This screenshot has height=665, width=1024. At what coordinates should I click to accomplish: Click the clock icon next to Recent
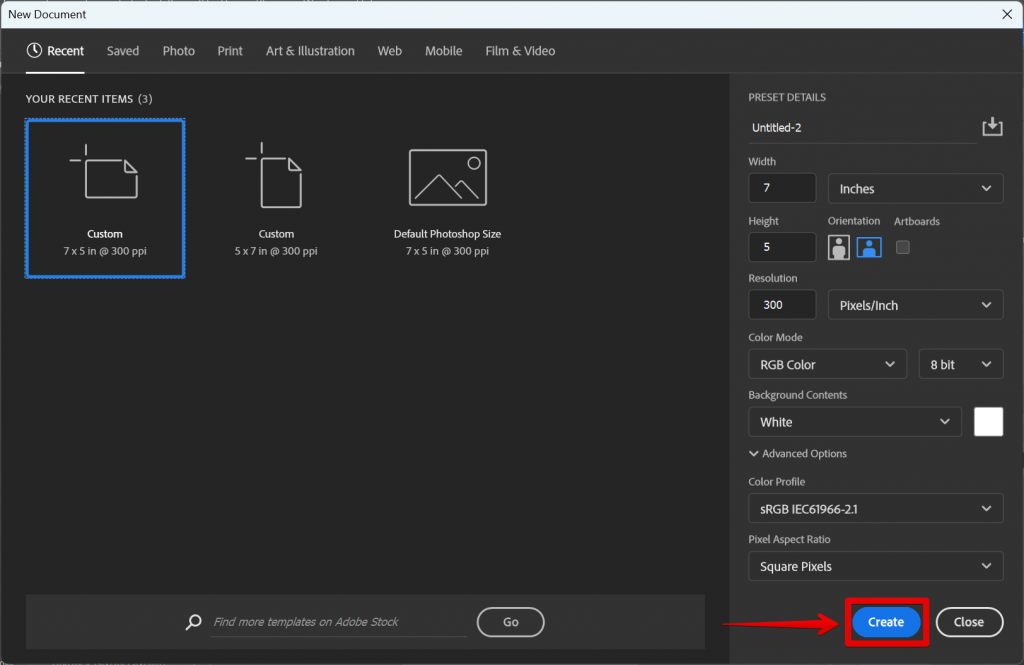coord(33,50)
